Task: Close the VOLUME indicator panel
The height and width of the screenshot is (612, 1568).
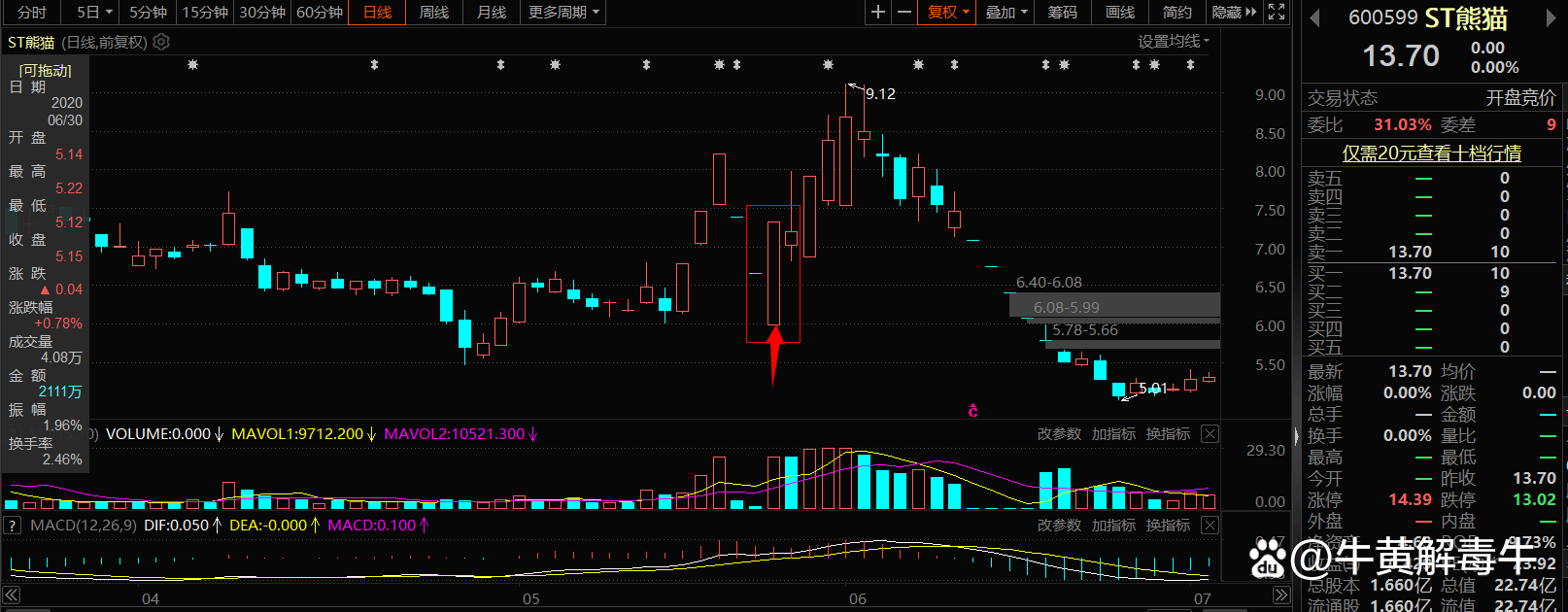Action: click(x=1210, y=434)
